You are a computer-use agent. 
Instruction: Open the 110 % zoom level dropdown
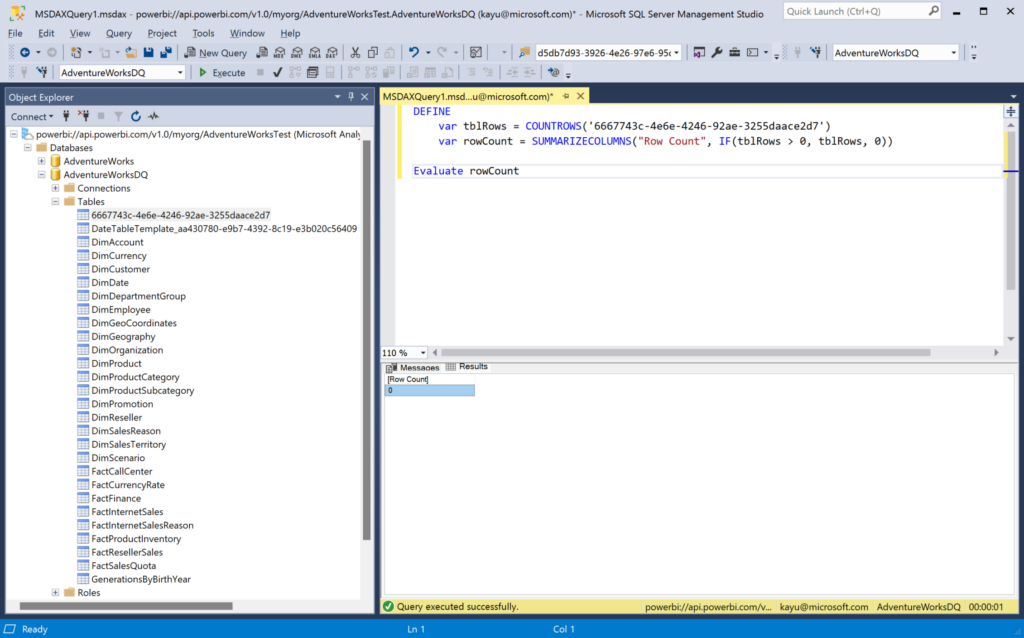click(423, 353)
